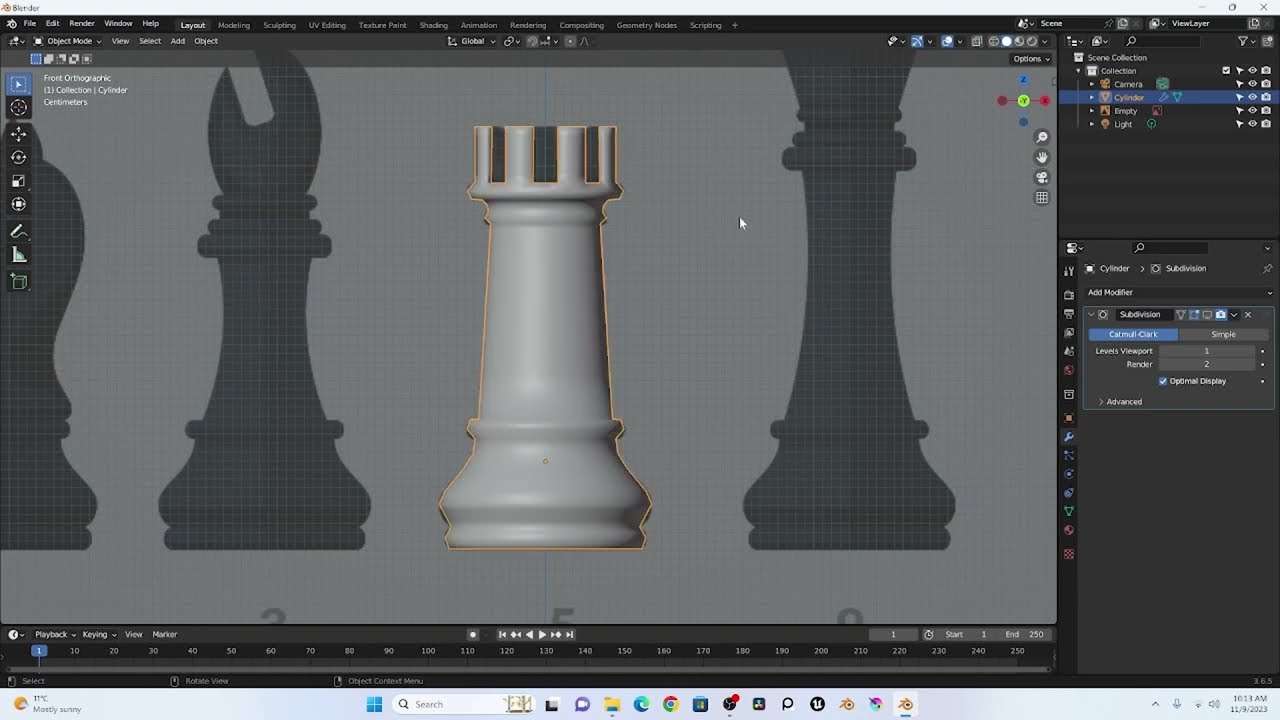Toggle X-Ray mode
Image resolution: width=1280 pixels, height=720 pixels.
977,41
